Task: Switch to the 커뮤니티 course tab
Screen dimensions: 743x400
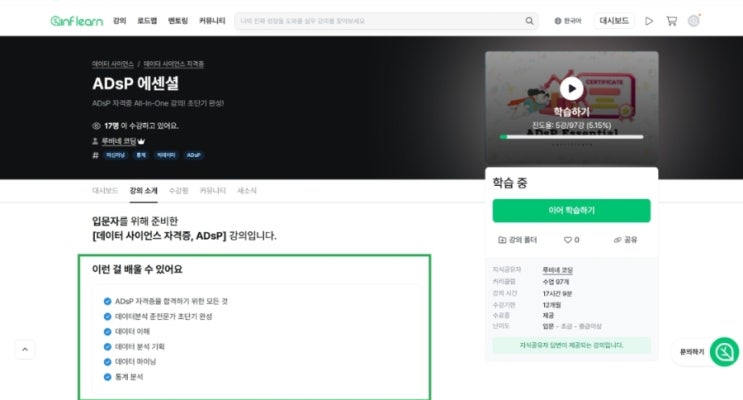Action: click(x=212, y=191)
